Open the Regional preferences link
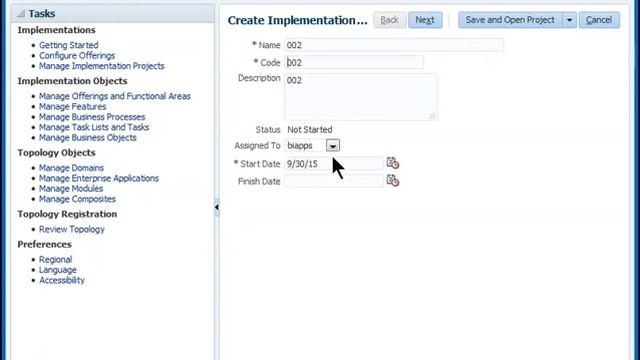The width and height of the screenshot is (640, 360). pos(55,260)
